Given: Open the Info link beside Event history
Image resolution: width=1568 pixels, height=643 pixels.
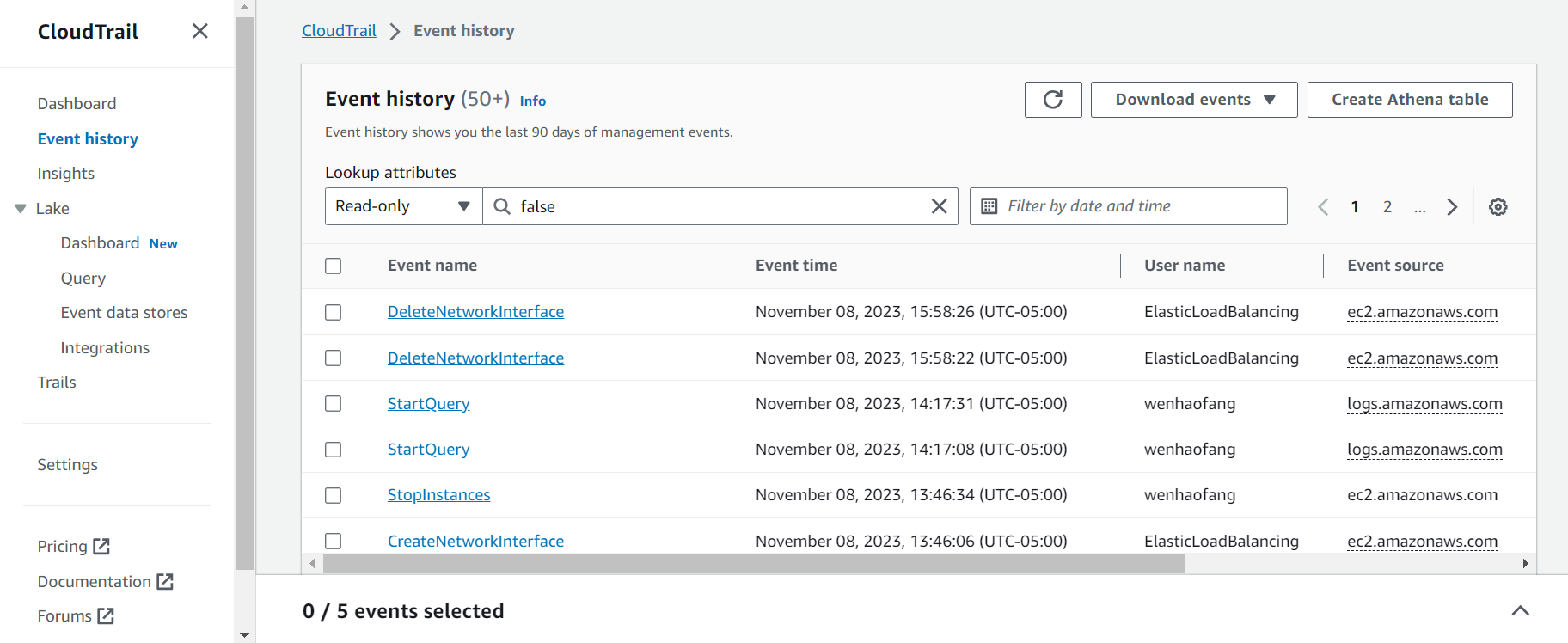Looking at the screenshot, I should click(x=533, y=101).
